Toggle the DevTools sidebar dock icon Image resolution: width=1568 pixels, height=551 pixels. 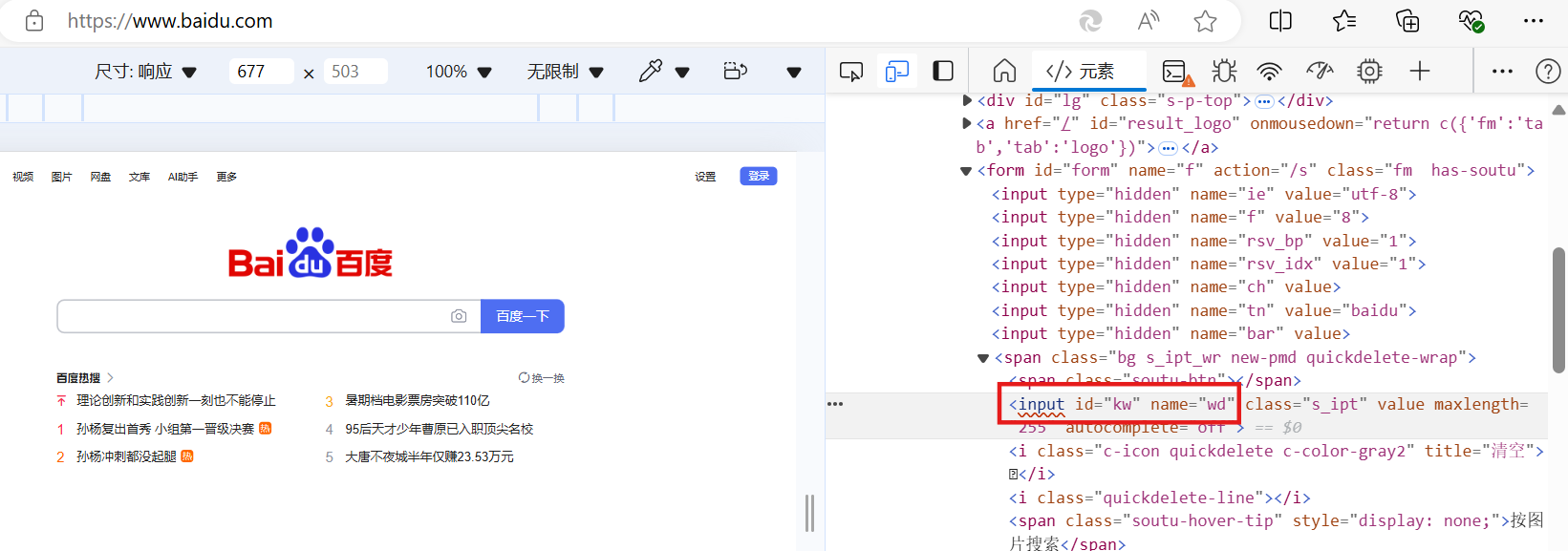[943, 72]
